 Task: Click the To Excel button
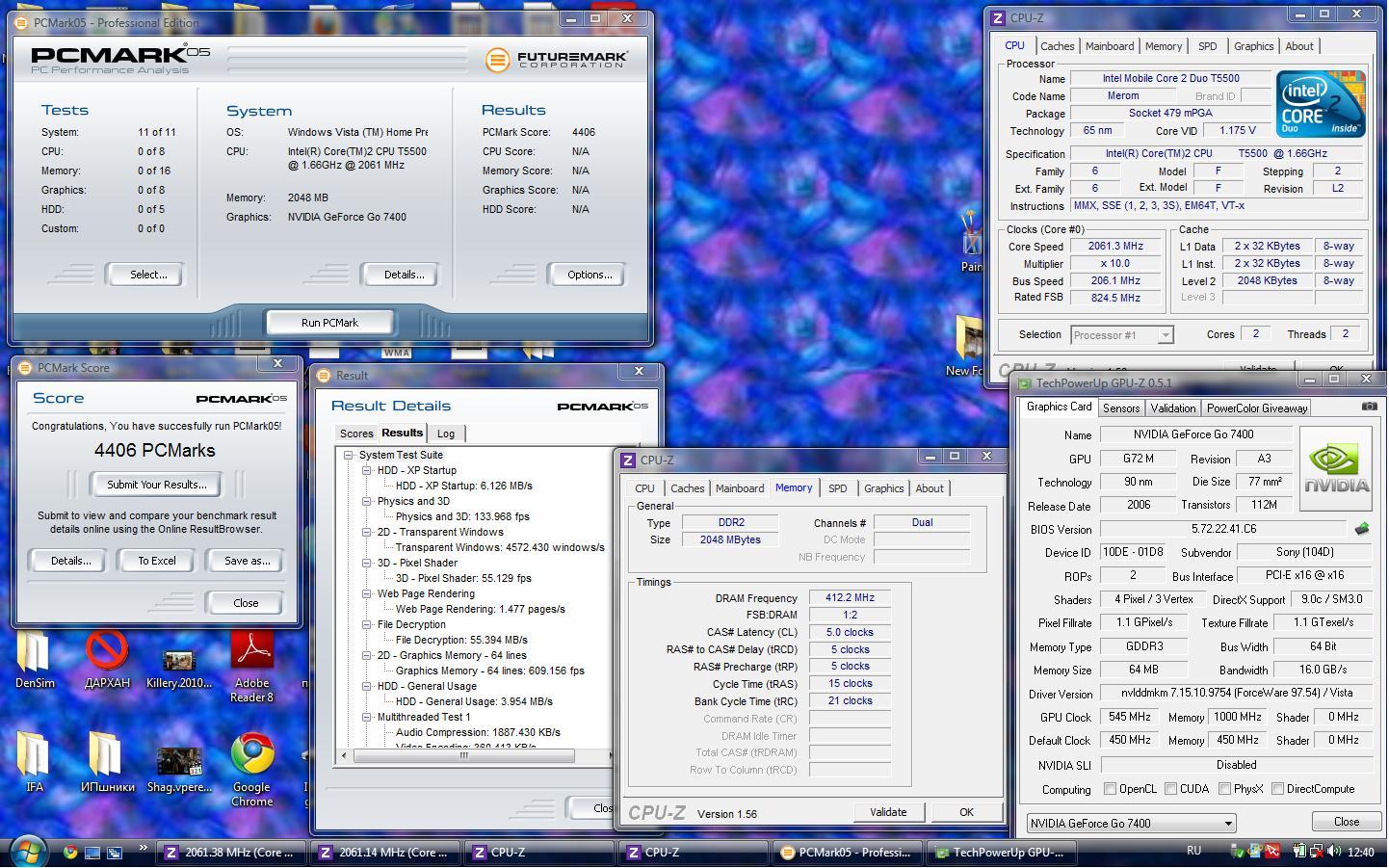[156, 561]
